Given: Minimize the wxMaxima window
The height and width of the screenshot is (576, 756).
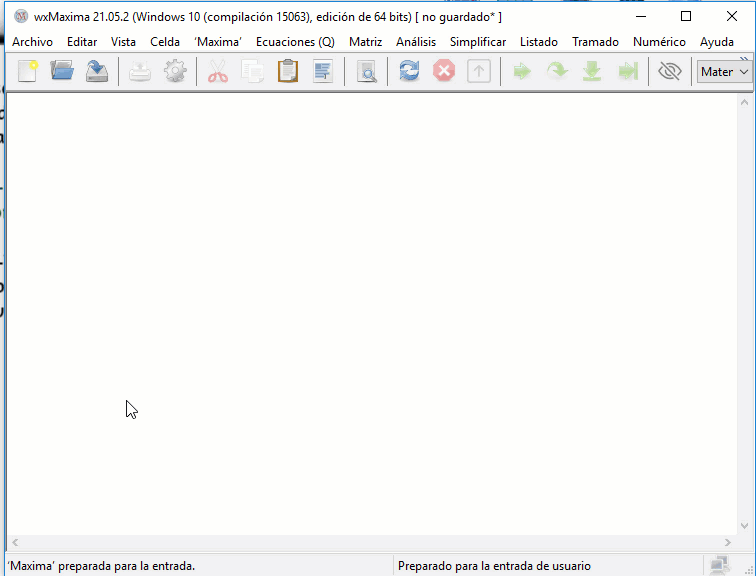Looking at the screenshot, I should coord(641,16).
